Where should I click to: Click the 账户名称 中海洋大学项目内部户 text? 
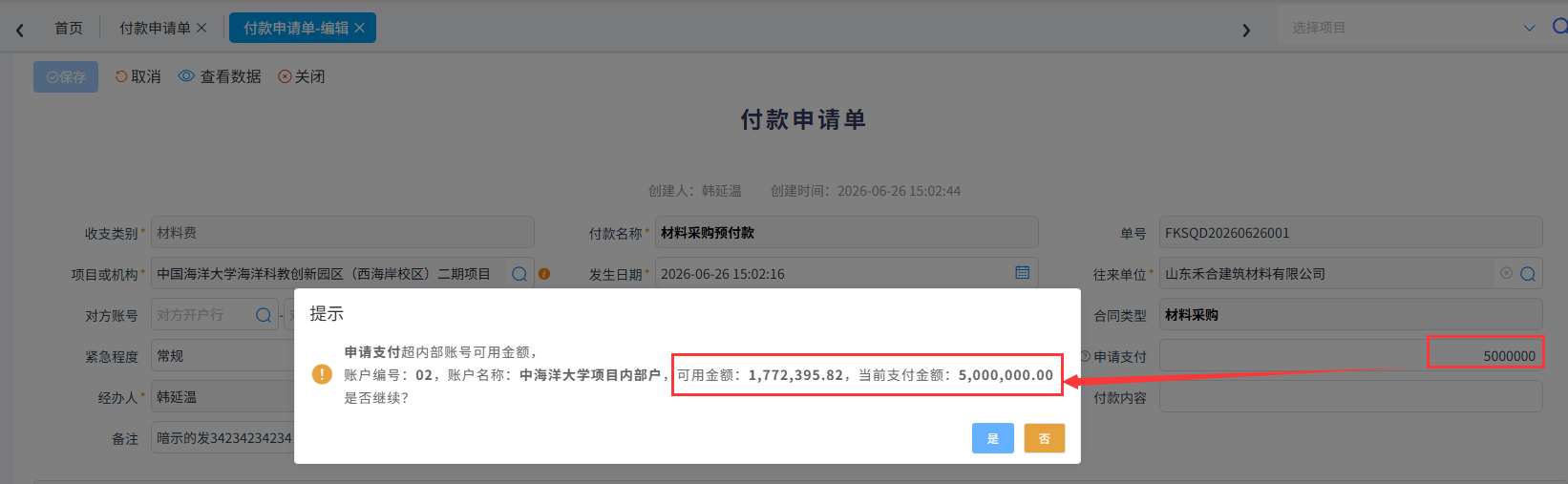[x=554, y=375]
